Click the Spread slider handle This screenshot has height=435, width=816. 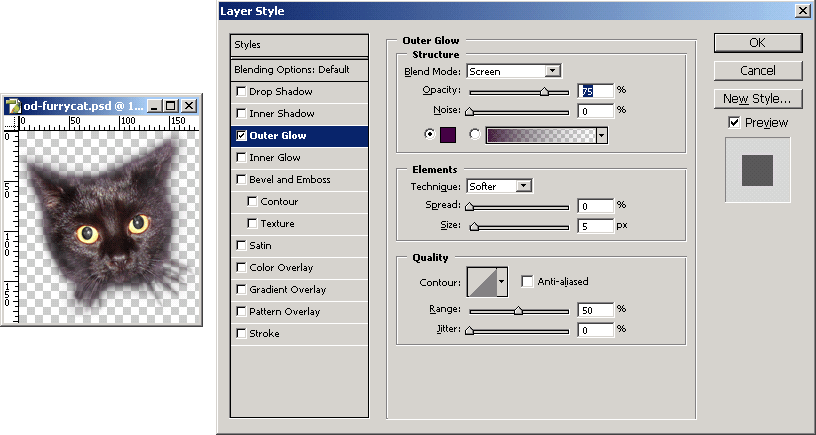(x=469, y=206)
